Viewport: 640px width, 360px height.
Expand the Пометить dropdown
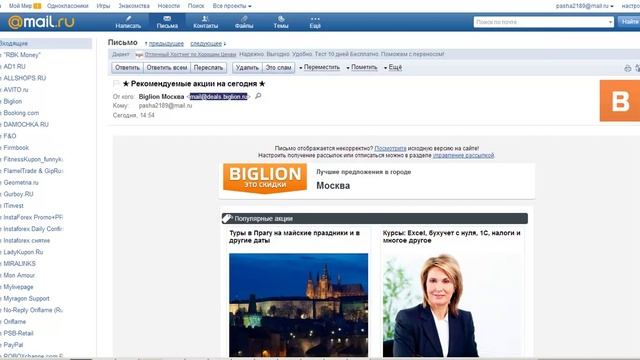pyautogui.click(x=362, y=67)
